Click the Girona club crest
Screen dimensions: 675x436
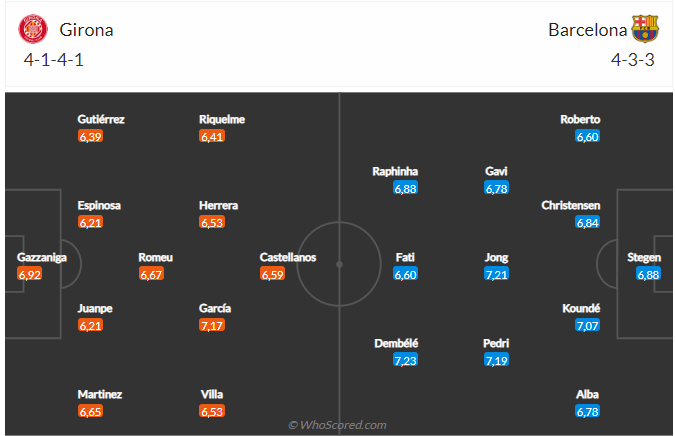34,29
